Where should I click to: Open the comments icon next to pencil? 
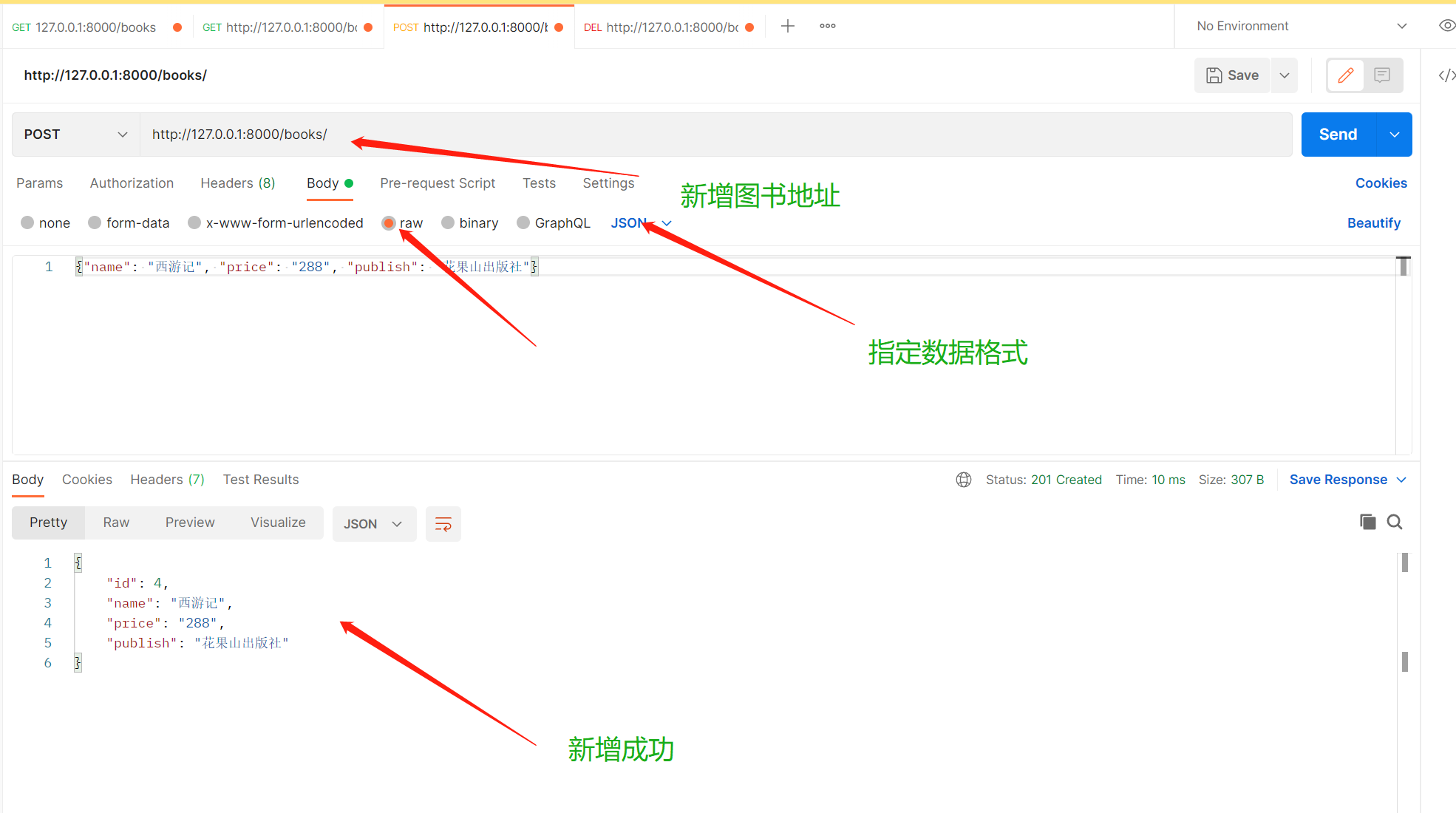(x=1382, y=75)
